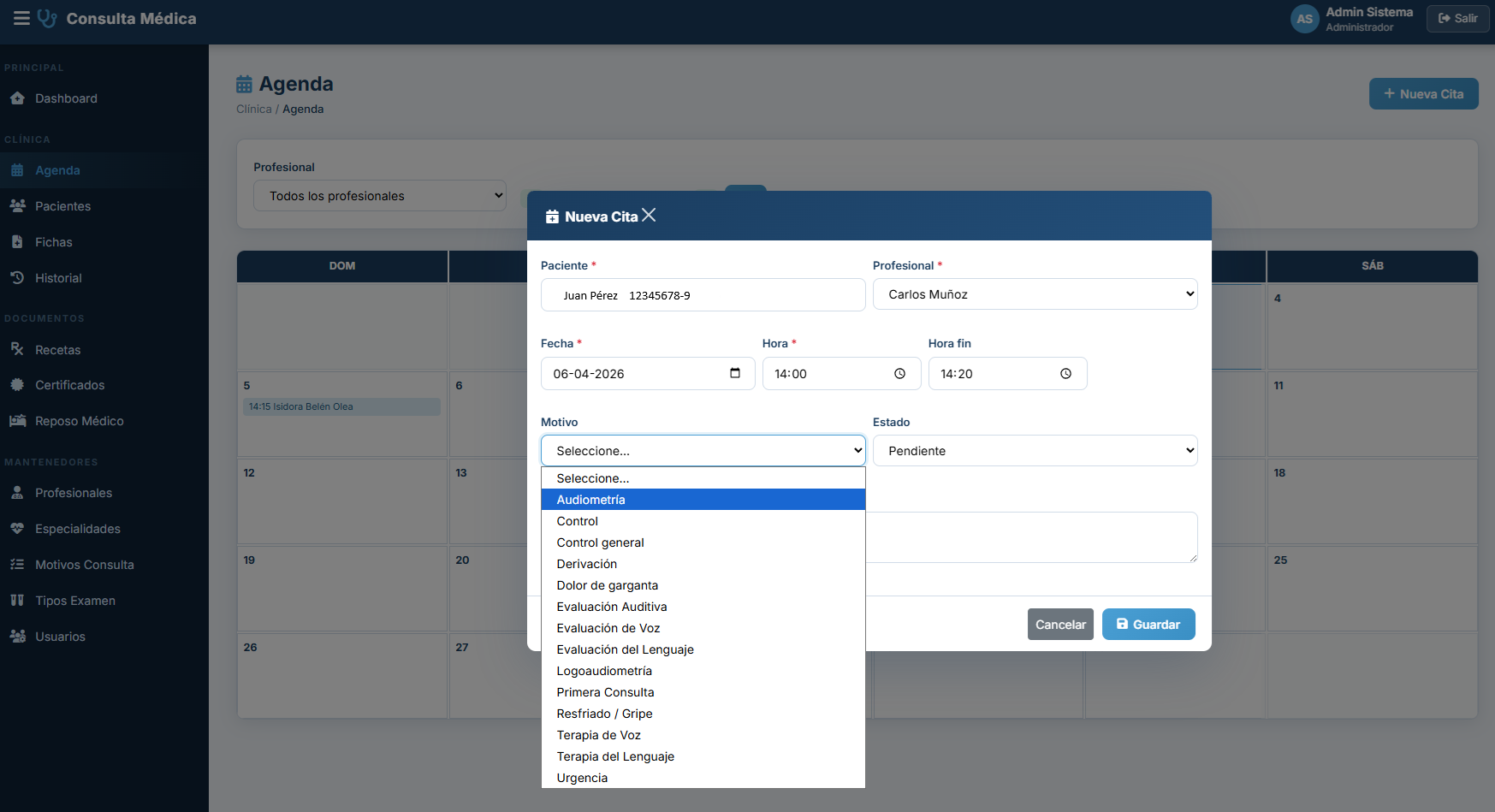Log out with the Salir button

pos(1458,18)
